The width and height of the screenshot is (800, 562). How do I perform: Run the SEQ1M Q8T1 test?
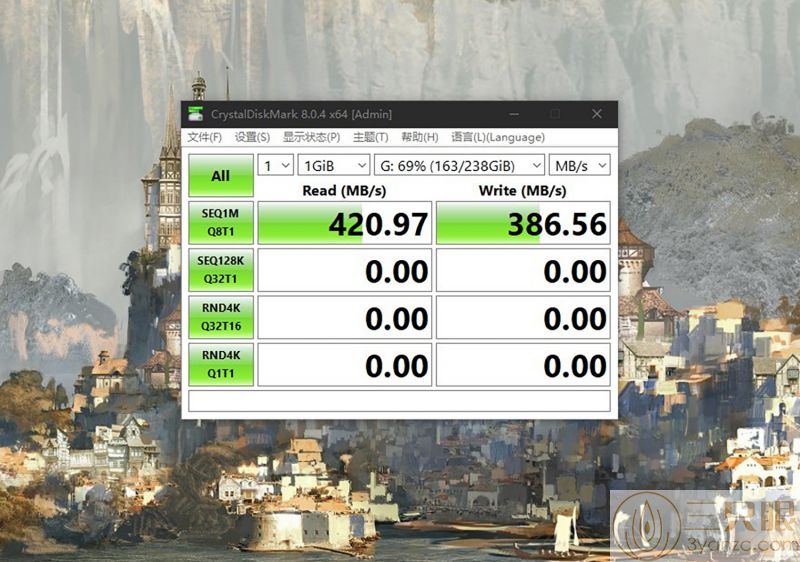tap(221, 222)
